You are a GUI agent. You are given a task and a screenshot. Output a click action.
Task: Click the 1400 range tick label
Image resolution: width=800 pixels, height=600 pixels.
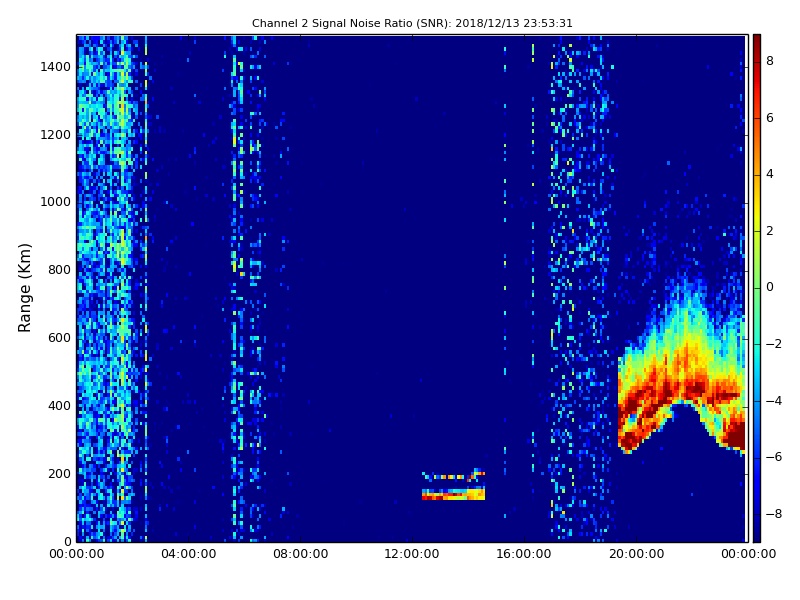point(56,67)
